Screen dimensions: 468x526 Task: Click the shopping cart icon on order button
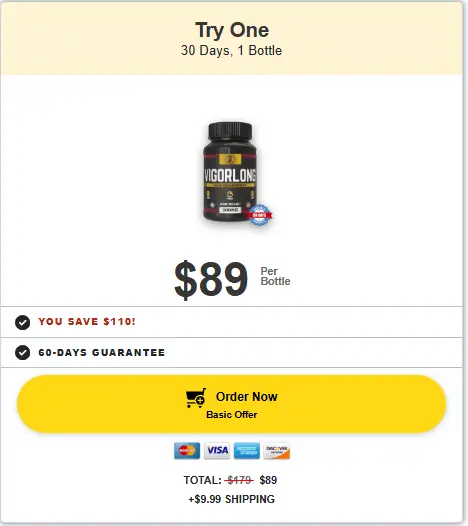tap(196, 398)
